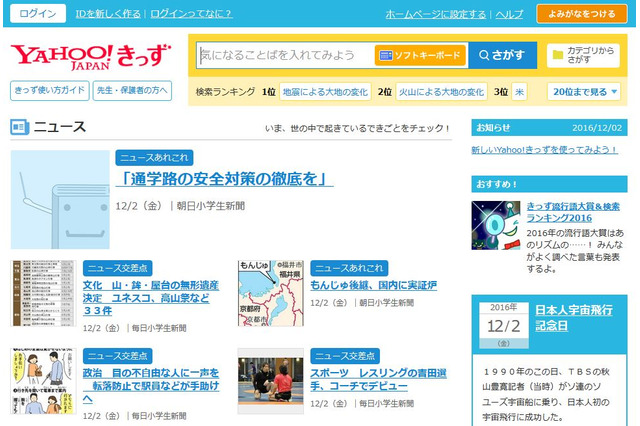Click the ニュース section heading

click(x=60, y=126)
